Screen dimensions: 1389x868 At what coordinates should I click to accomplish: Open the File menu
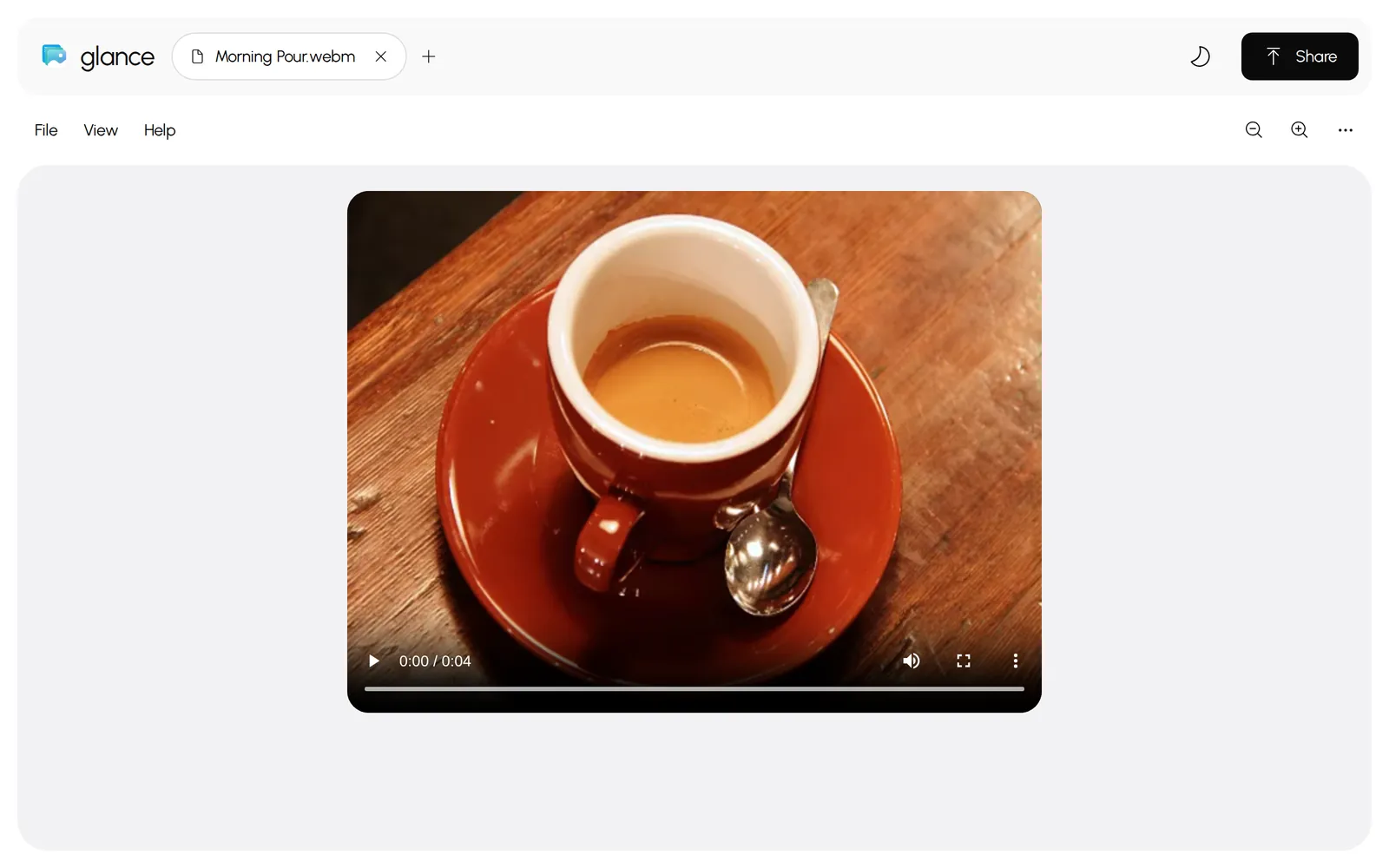pyautogui.click(x=46, y=130)
